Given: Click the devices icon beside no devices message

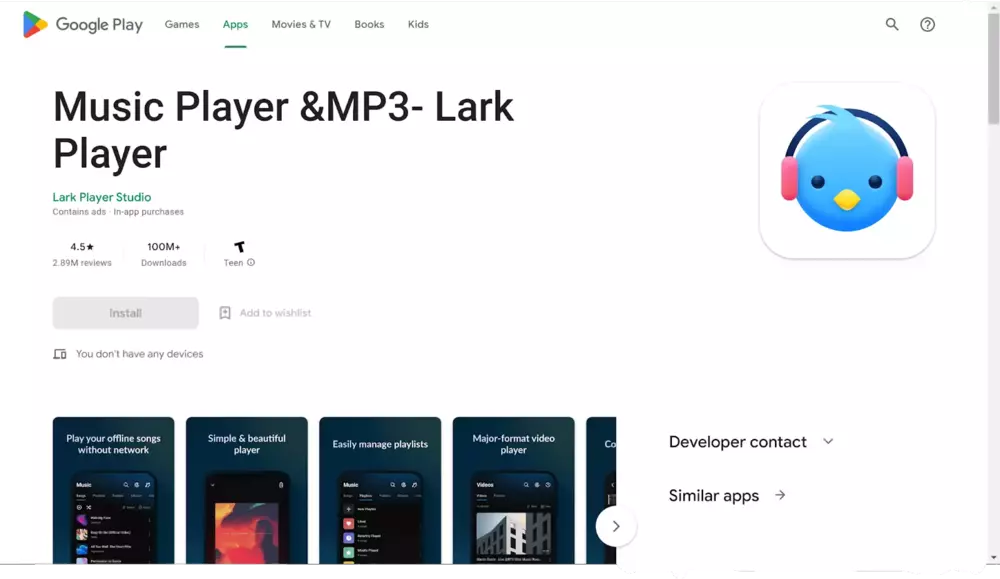Looking at the screenshot, I should tap(59, 354).
